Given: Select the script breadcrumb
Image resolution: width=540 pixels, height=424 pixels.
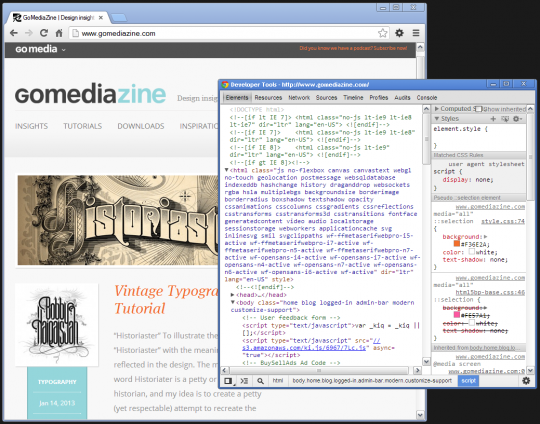Looking at the screenshot, I should coord(468,381).
